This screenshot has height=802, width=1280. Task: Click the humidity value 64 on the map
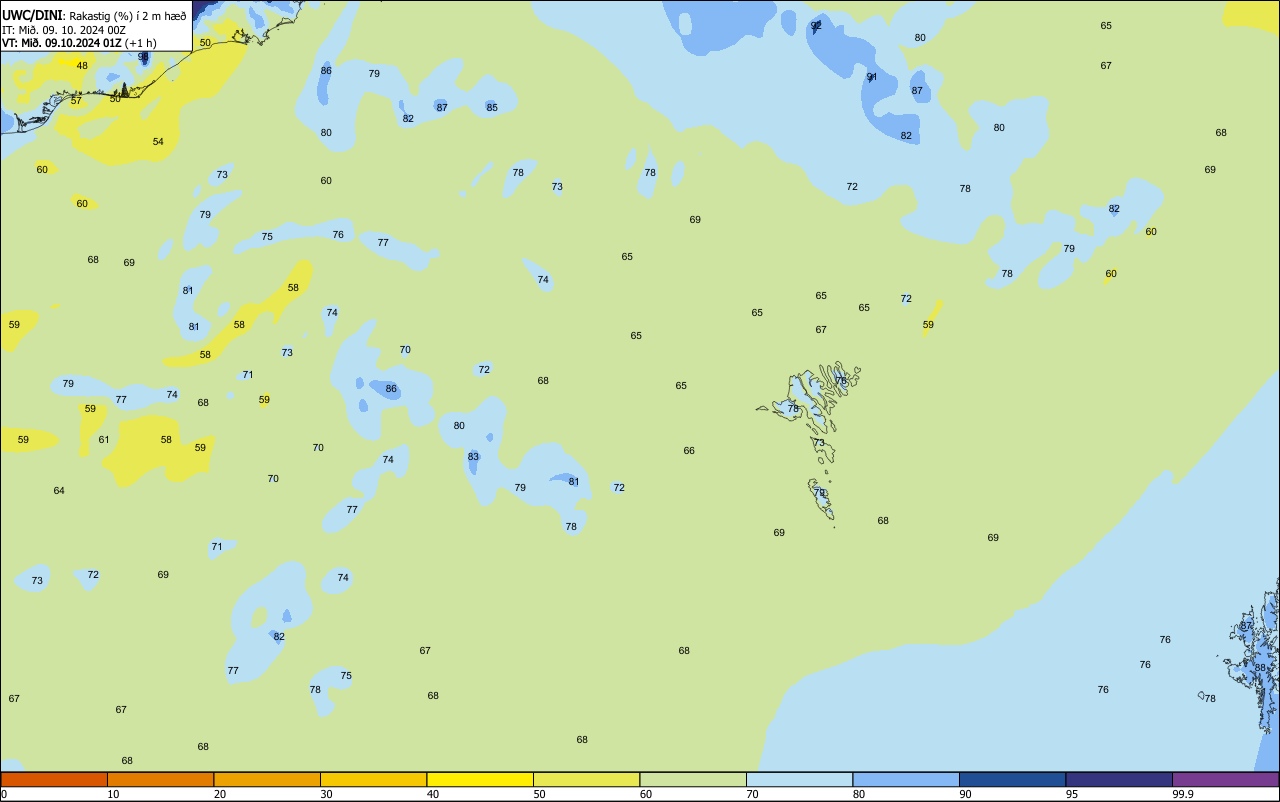59,491
